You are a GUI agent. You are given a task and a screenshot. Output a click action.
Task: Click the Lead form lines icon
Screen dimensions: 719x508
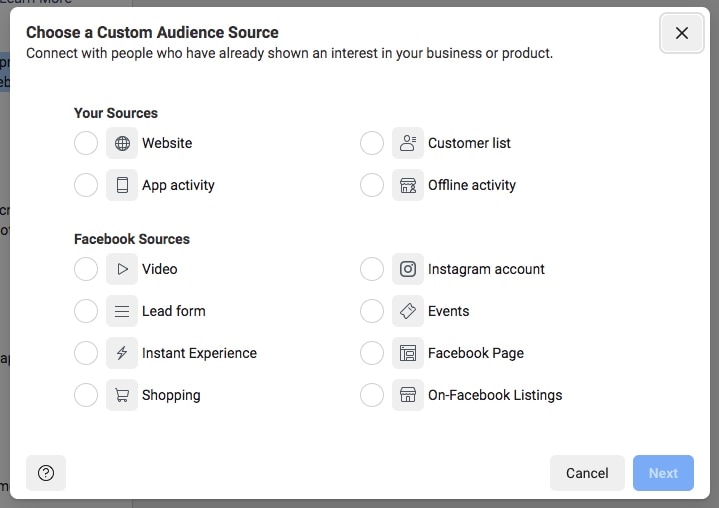(x=122, y=311)
